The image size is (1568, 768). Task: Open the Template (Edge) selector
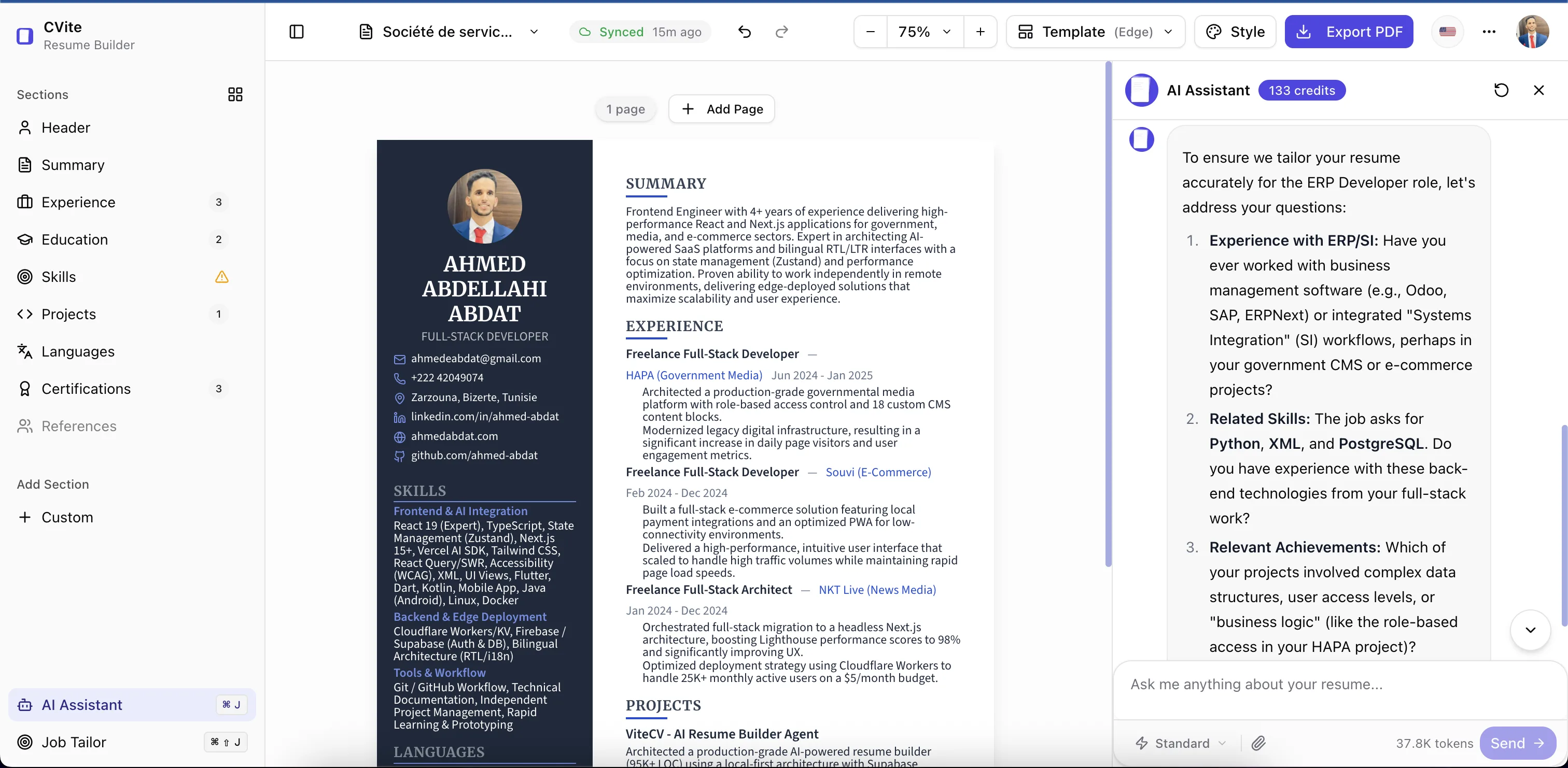(x=1095, y=32)
